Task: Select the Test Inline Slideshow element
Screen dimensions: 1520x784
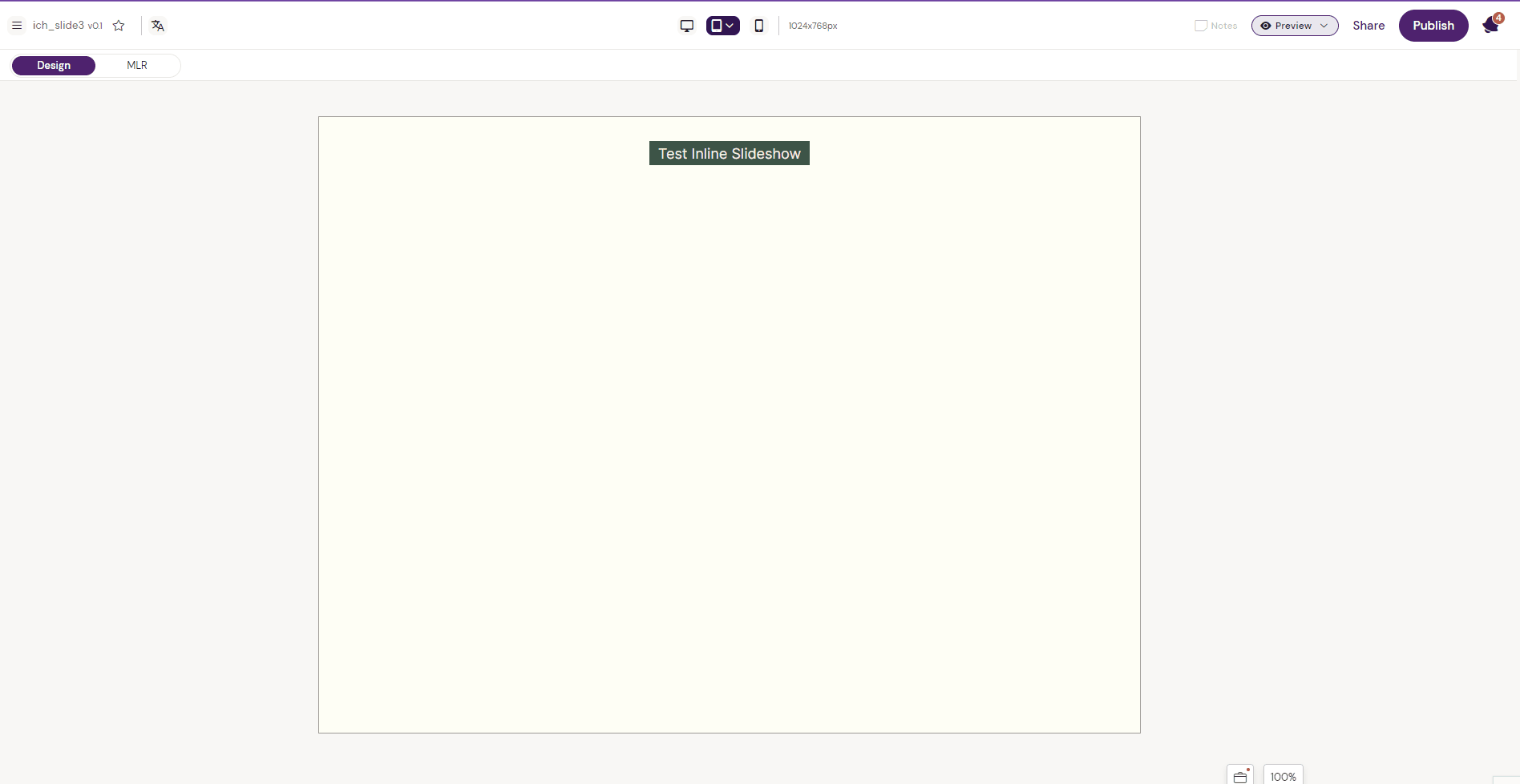Action: click(729, 153)
